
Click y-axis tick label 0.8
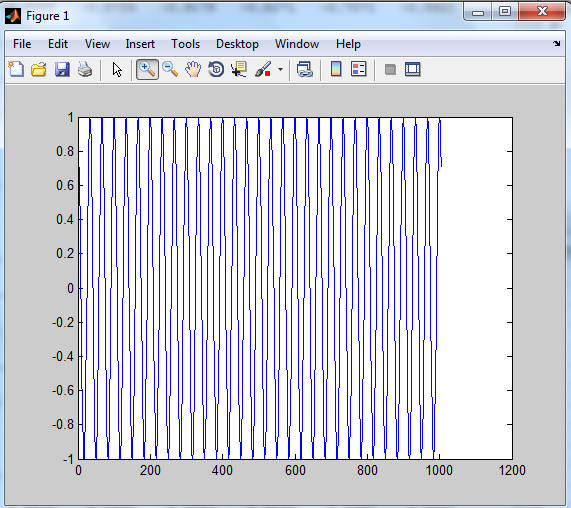[x=65, y=151]
